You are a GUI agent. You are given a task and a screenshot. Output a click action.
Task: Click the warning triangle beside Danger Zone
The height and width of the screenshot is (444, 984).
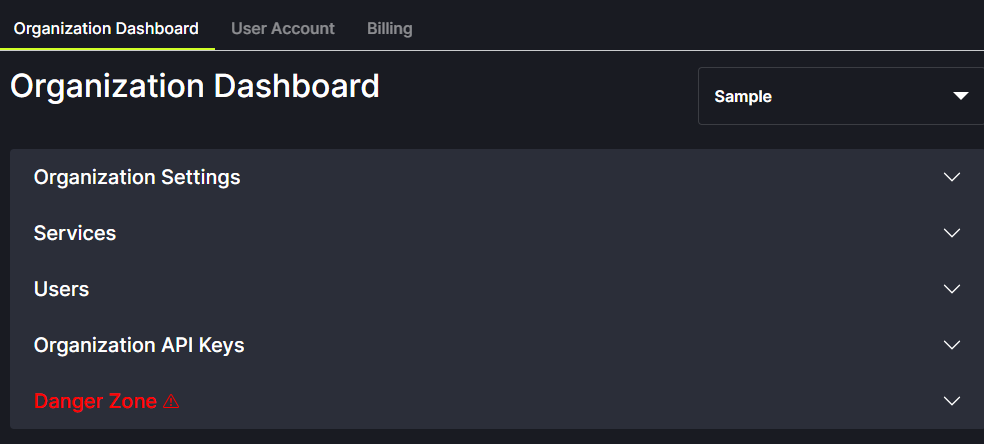[x=171, y=401]
